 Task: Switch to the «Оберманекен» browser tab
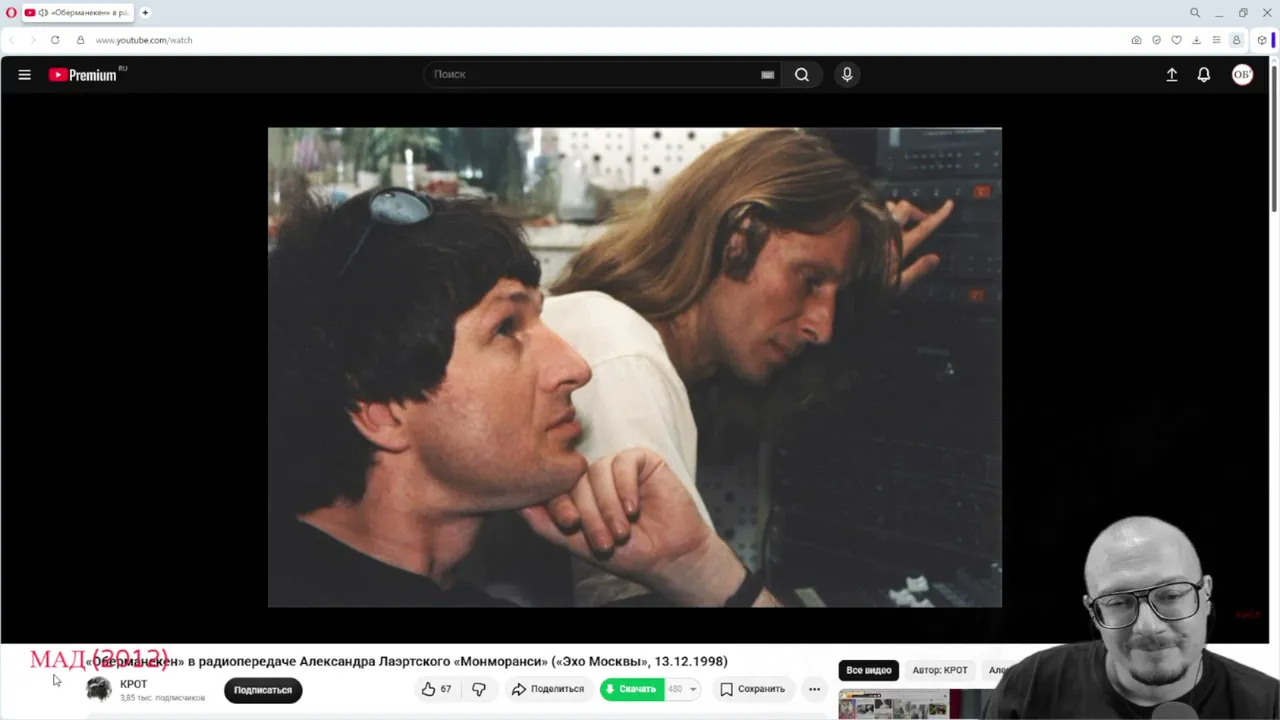tap(77, 13)
